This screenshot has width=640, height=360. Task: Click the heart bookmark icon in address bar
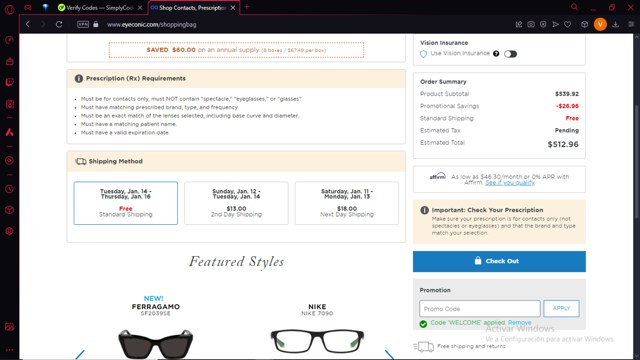[567, 24]
